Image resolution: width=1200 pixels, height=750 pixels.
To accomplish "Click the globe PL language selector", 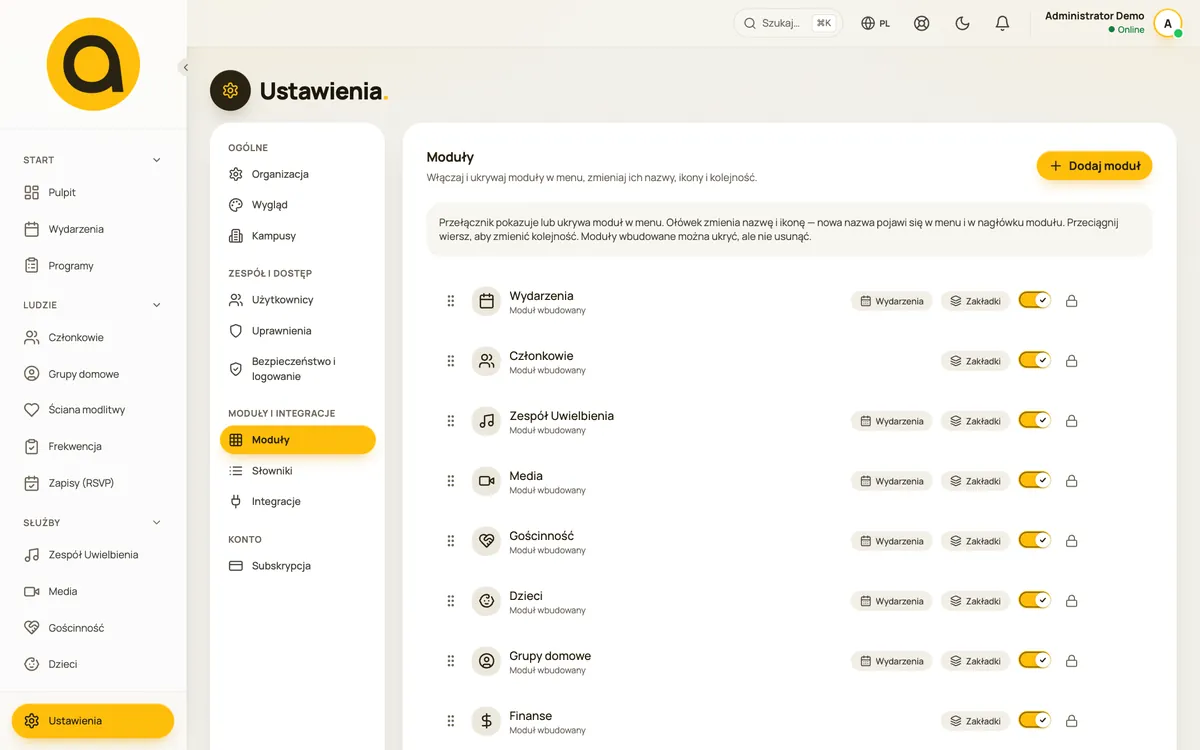I will (x=876, y=23).
